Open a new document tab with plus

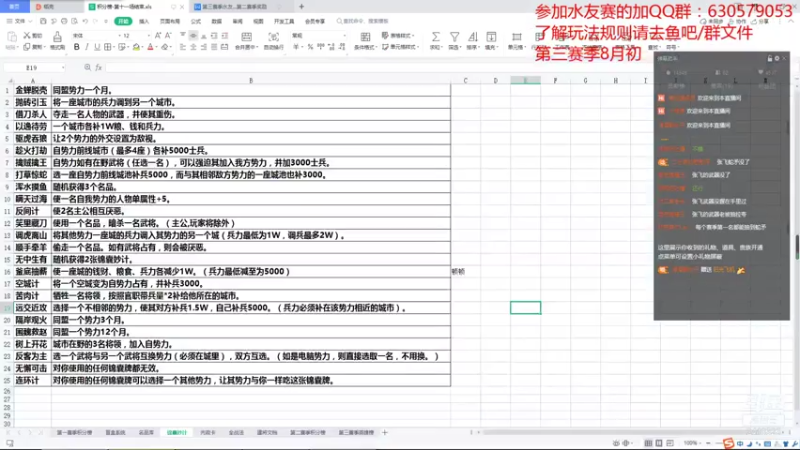[x=302, y=7]
